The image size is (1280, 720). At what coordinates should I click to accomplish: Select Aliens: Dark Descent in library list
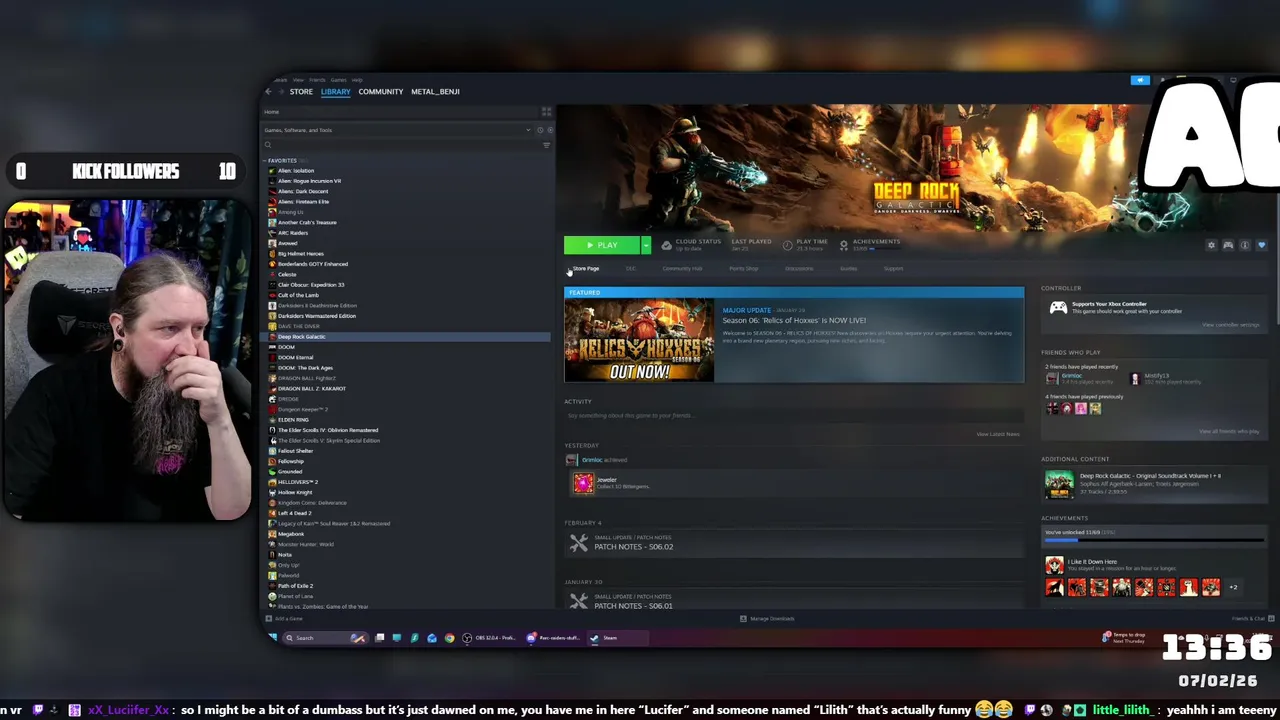tap(303, 191)
